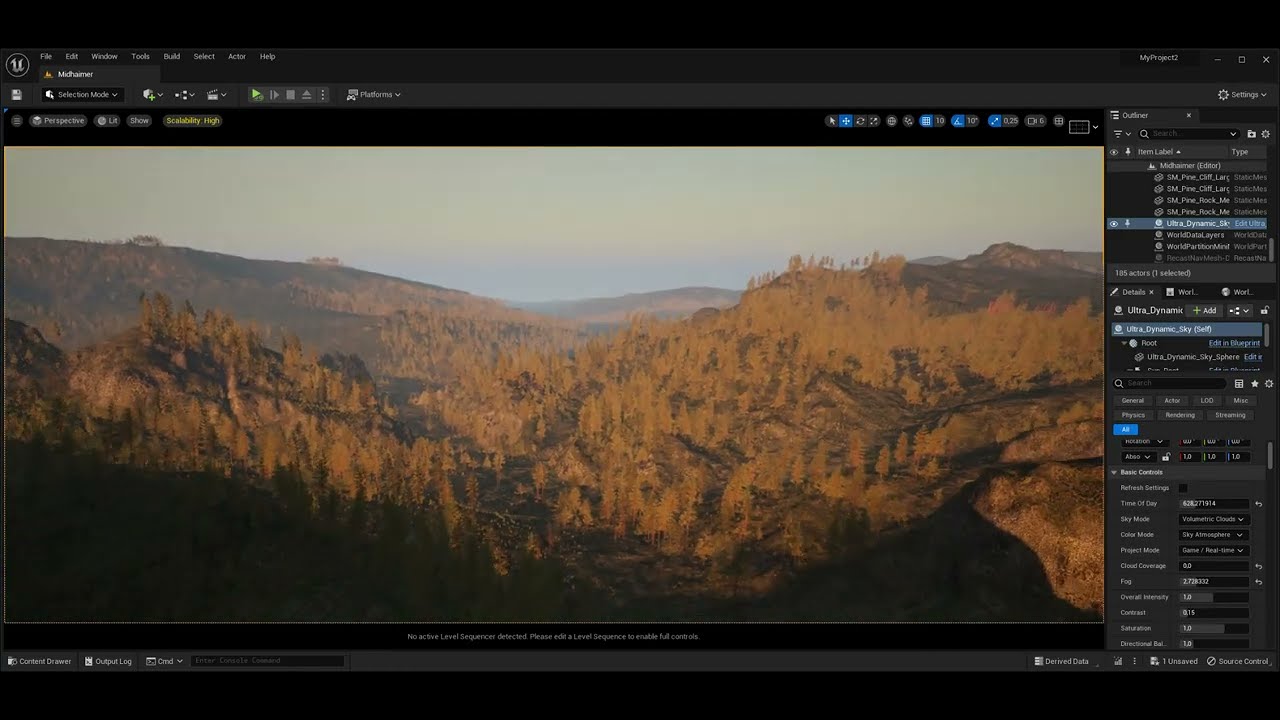Click the eject from player button
Viewport: 1280px width, 720px height.
tap(306, 94)
